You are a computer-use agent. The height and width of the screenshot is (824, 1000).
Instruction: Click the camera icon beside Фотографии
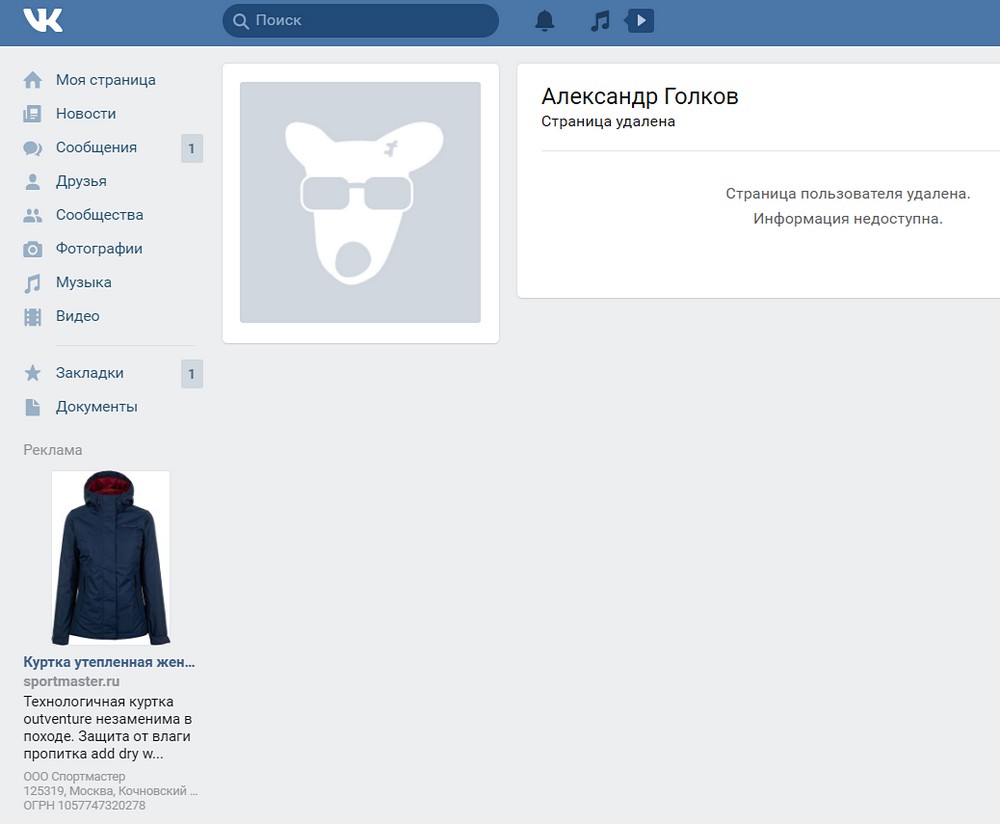[x=33, y=249]
